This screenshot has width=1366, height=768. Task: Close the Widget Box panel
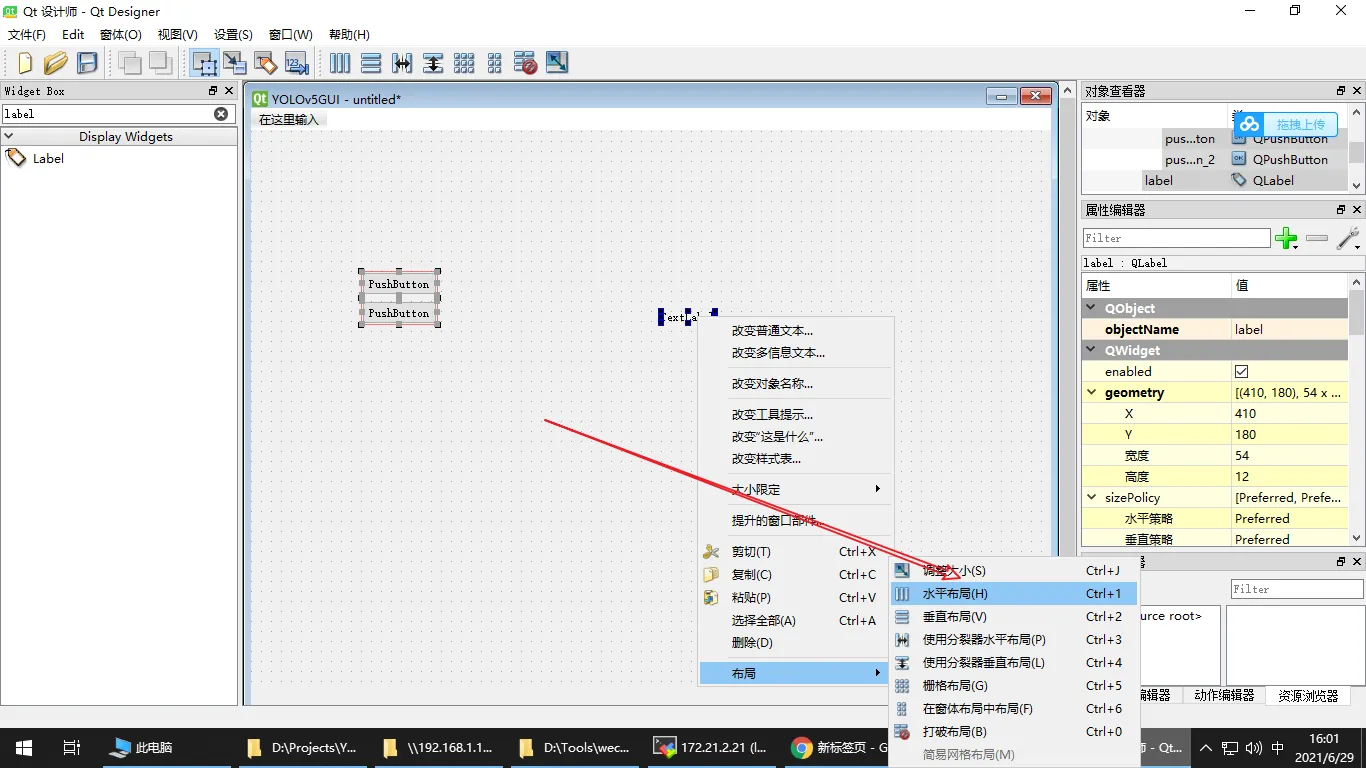[229, 91]
